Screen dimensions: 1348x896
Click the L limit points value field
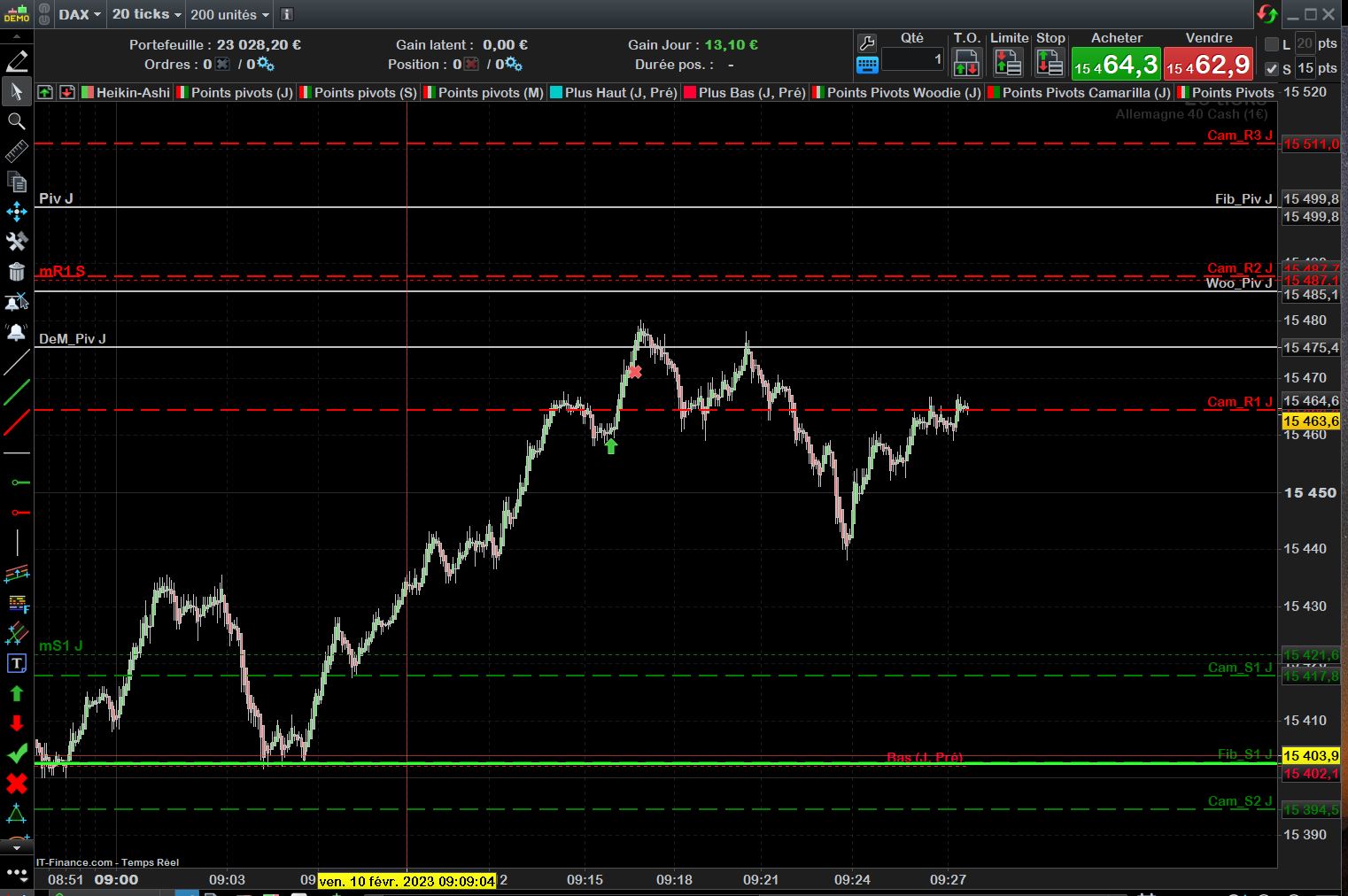1305,43
